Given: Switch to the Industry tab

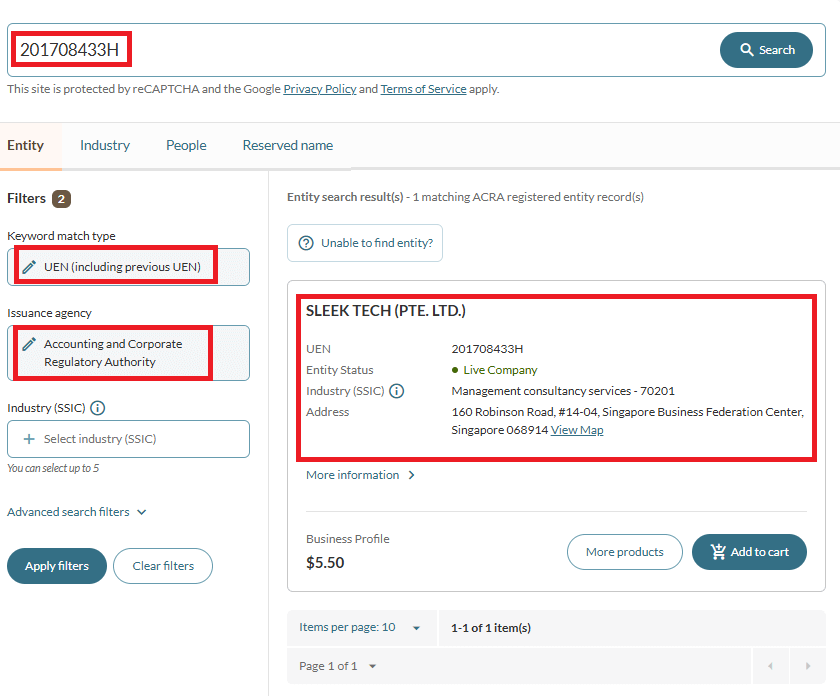Looking at the screenshot, I should tap(104, 144).
